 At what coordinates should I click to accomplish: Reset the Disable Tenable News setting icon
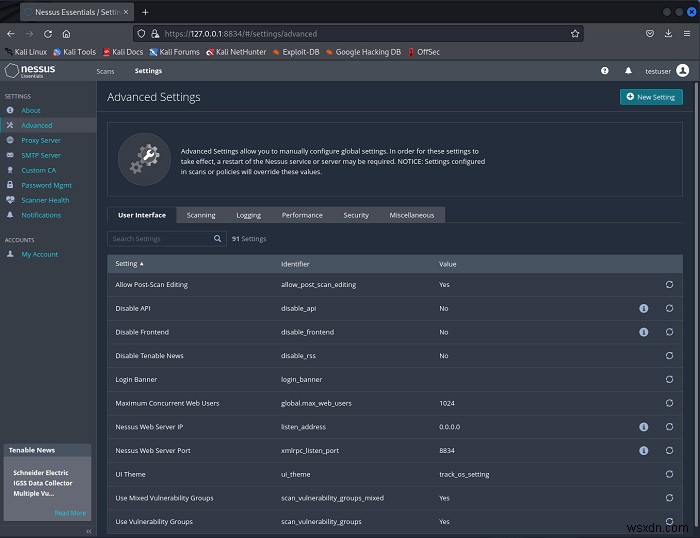pyautogui.click(x=669, y=355)
